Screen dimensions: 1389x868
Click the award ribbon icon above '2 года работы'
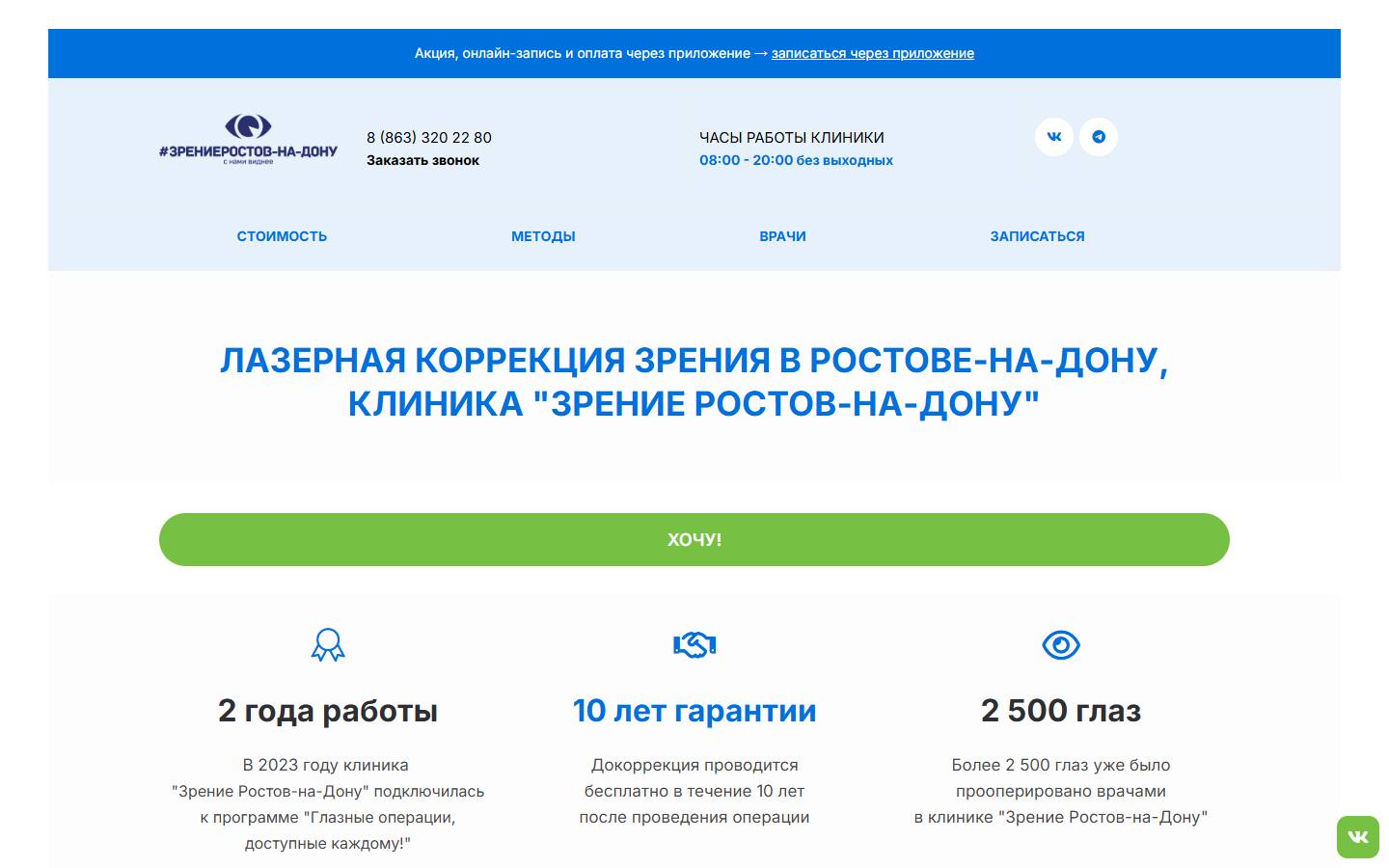tap(328, 644)
